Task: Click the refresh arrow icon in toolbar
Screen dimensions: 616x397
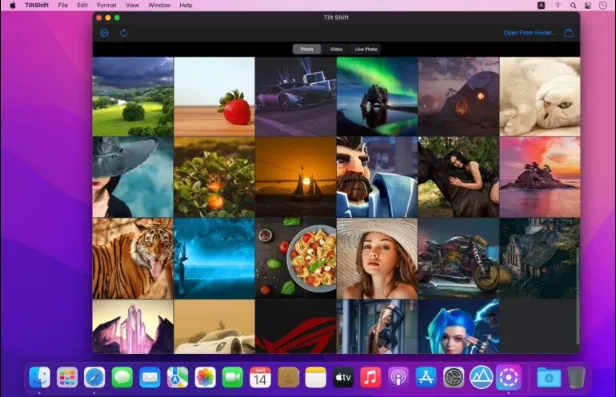Action: (123, 33)
